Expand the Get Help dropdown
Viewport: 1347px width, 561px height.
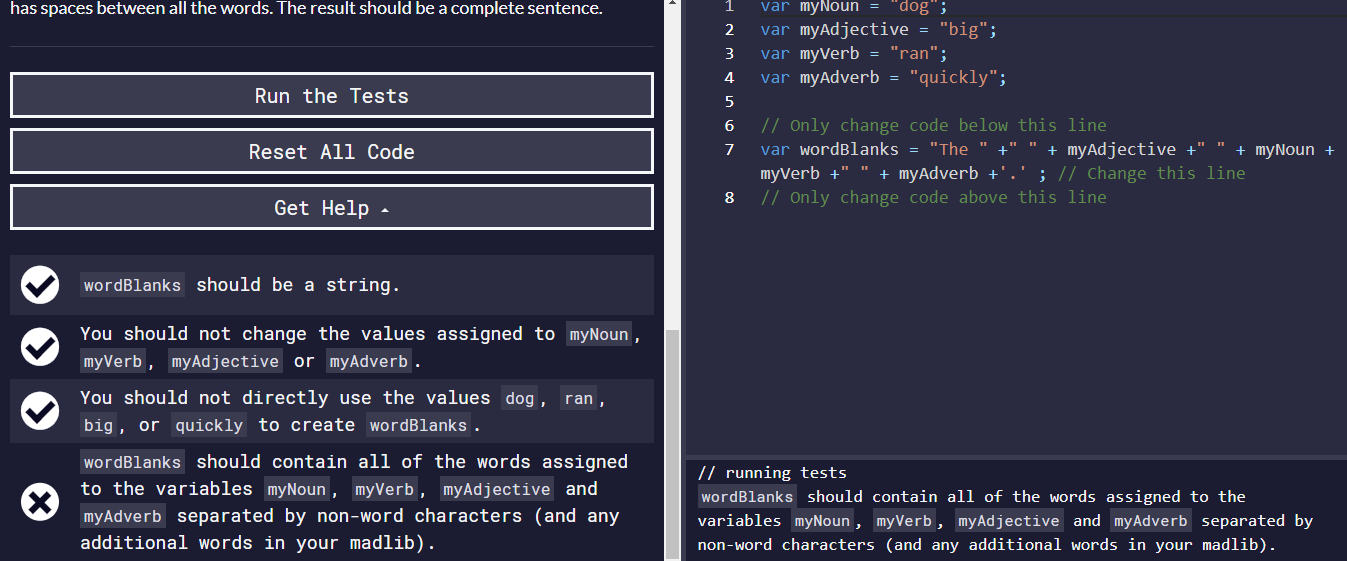click(x=331, y=208)
